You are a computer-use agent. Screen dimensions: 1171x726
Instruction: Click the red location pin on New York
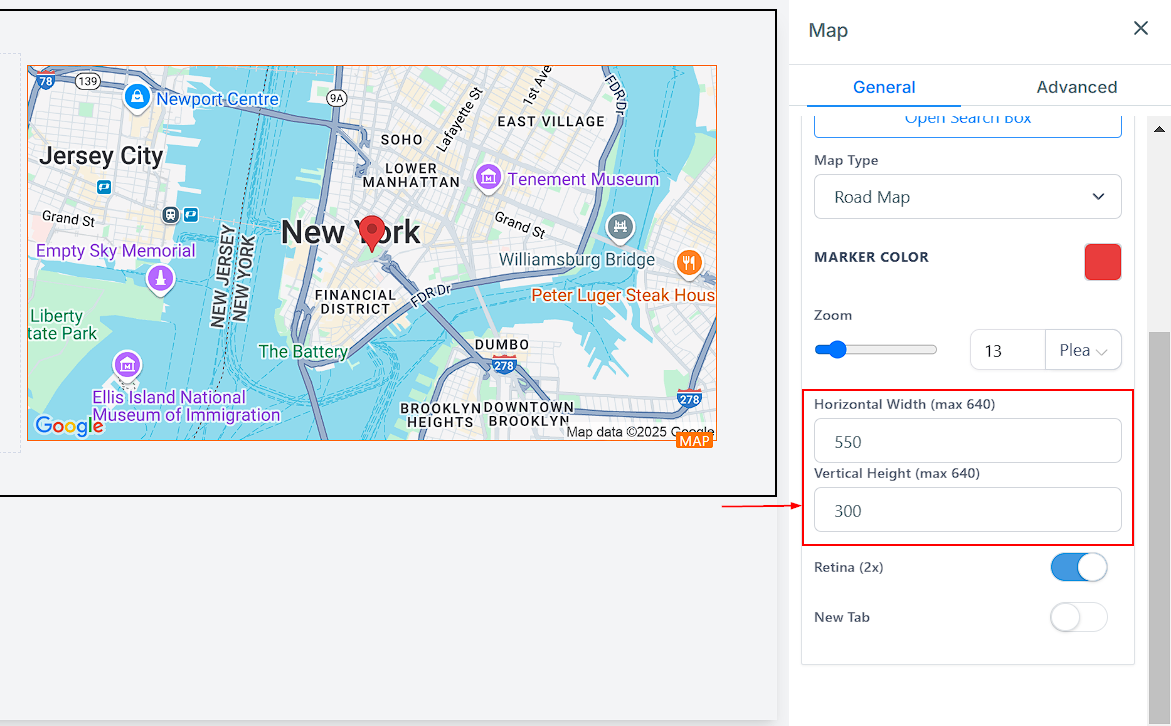(x=372, y=231)
